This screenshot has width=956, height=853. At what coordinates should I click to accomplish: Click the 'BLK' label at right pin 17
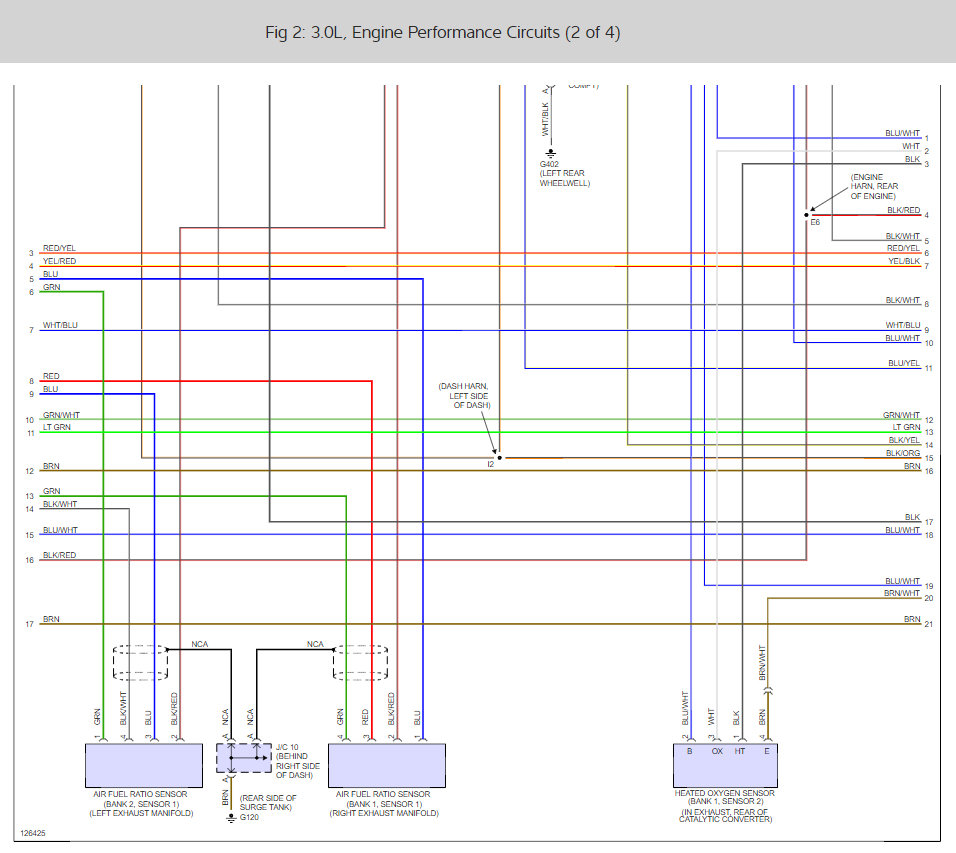(x=912, y=517)
